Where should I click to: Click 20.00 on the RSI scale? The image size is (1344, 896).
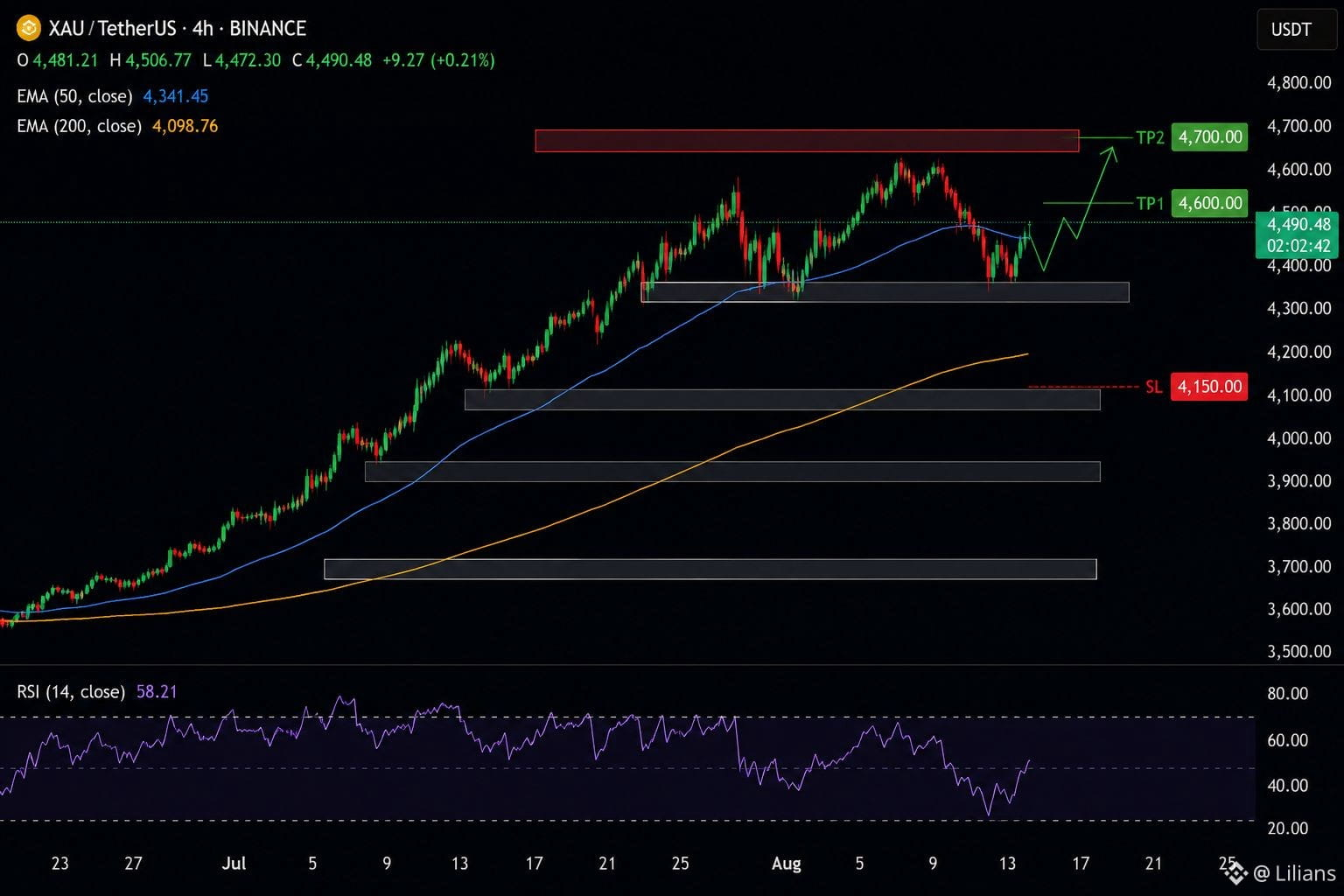(1288, 829)
